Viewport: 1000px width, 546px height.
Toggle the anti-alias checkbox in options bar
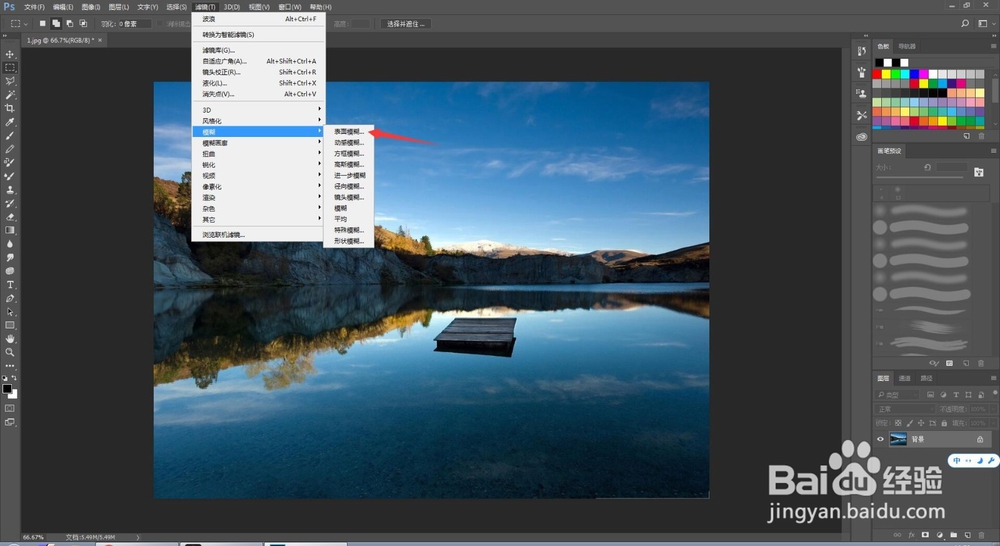click(160, 24)
